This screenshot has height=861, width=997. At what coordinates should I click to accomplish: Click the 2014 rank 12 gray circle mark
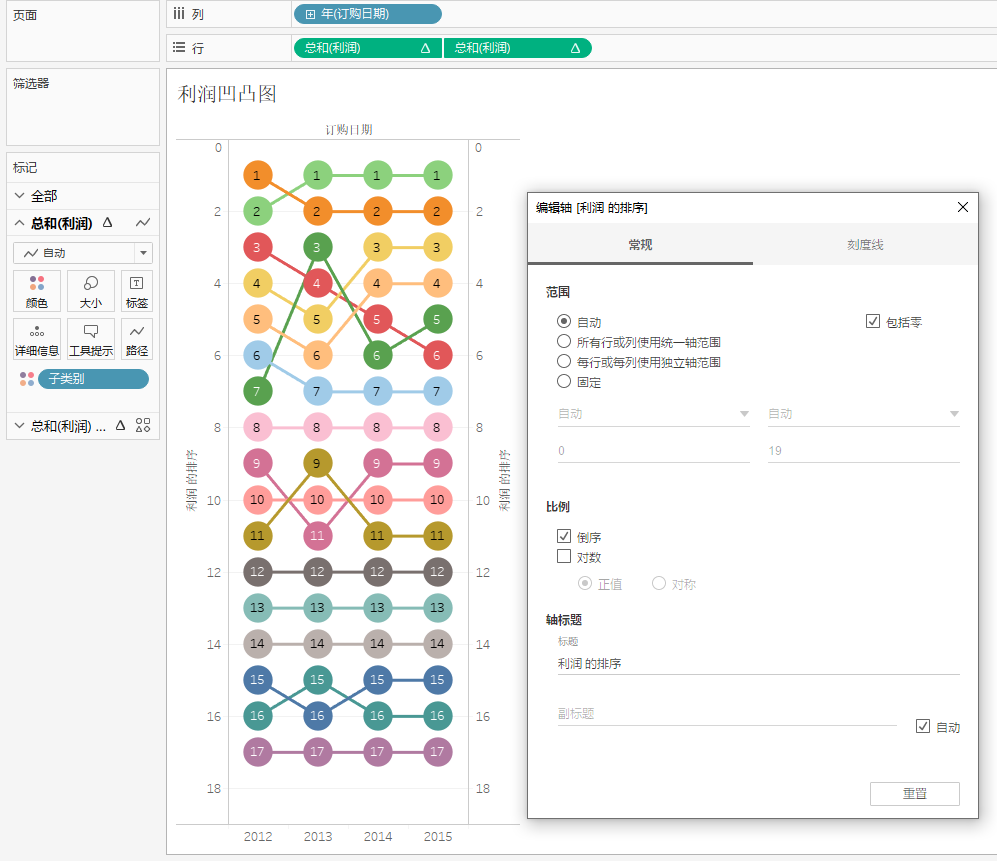[377, 572]
